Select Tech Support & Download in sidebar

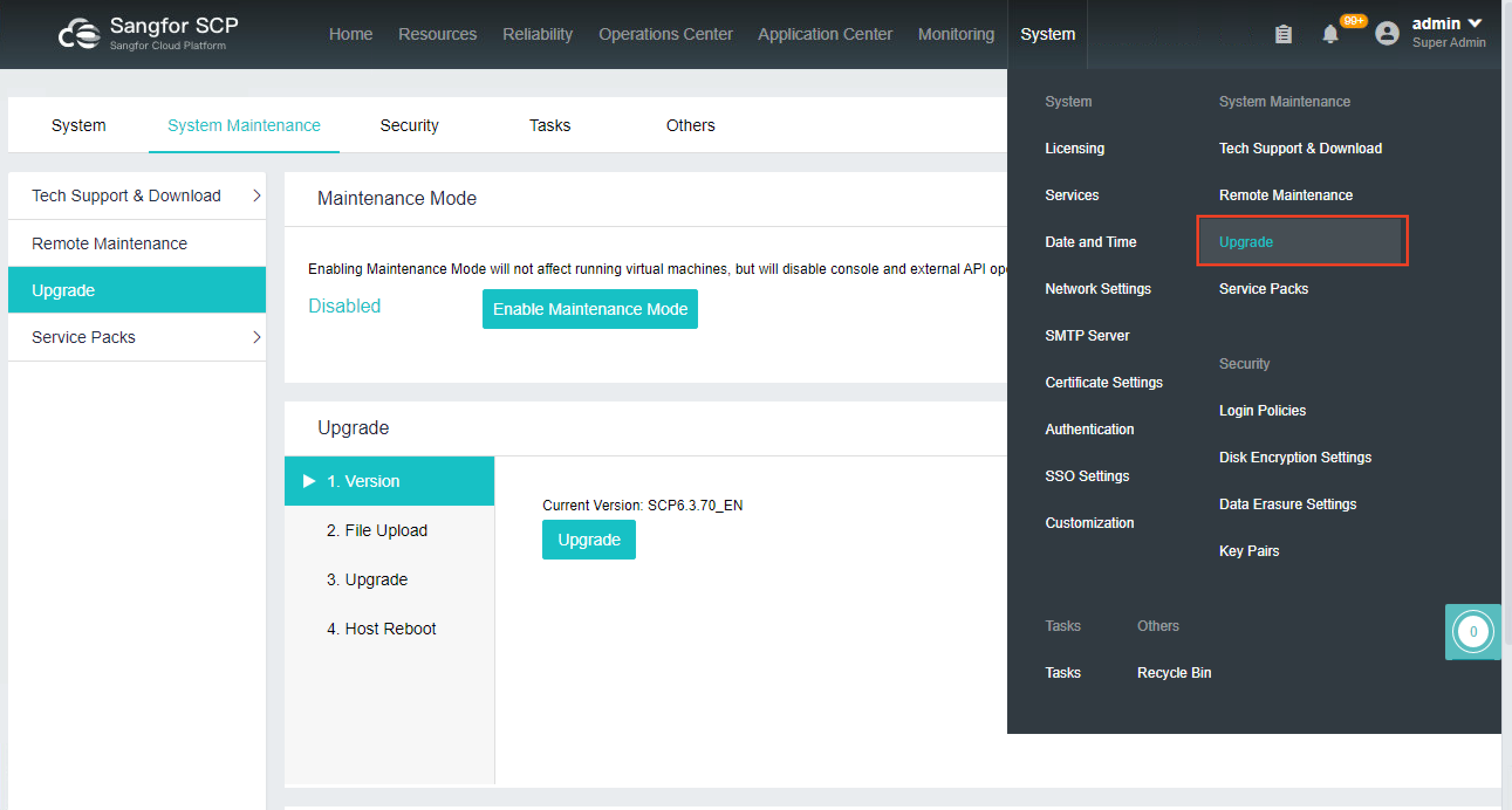[137, 195]
